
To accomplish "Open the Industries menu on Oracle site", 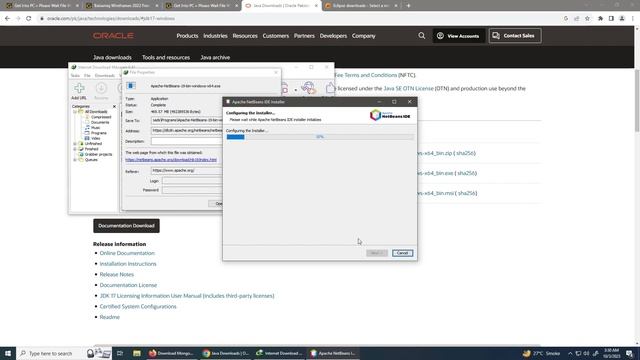I will tap(216, 36).
